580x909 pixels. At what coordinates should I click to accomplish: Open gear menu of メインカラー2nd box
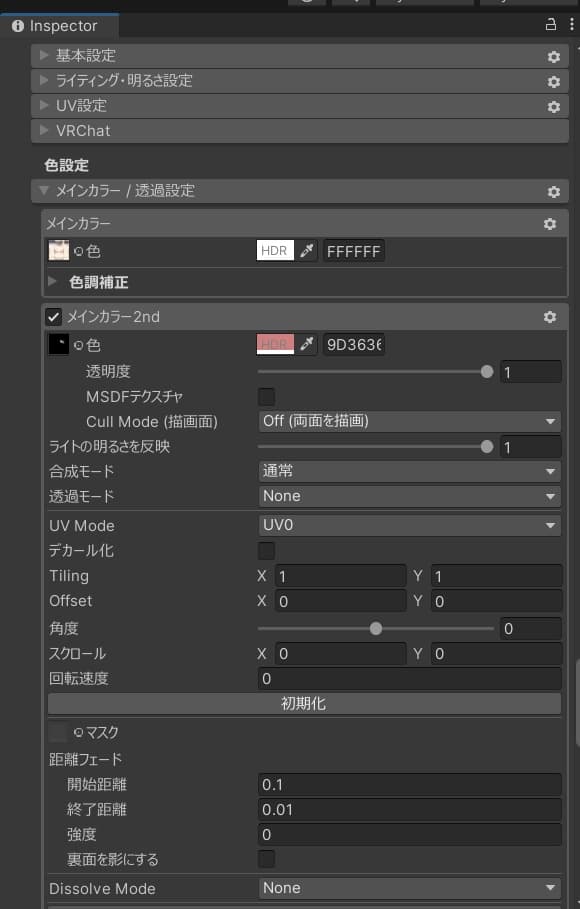coord(550,317)
